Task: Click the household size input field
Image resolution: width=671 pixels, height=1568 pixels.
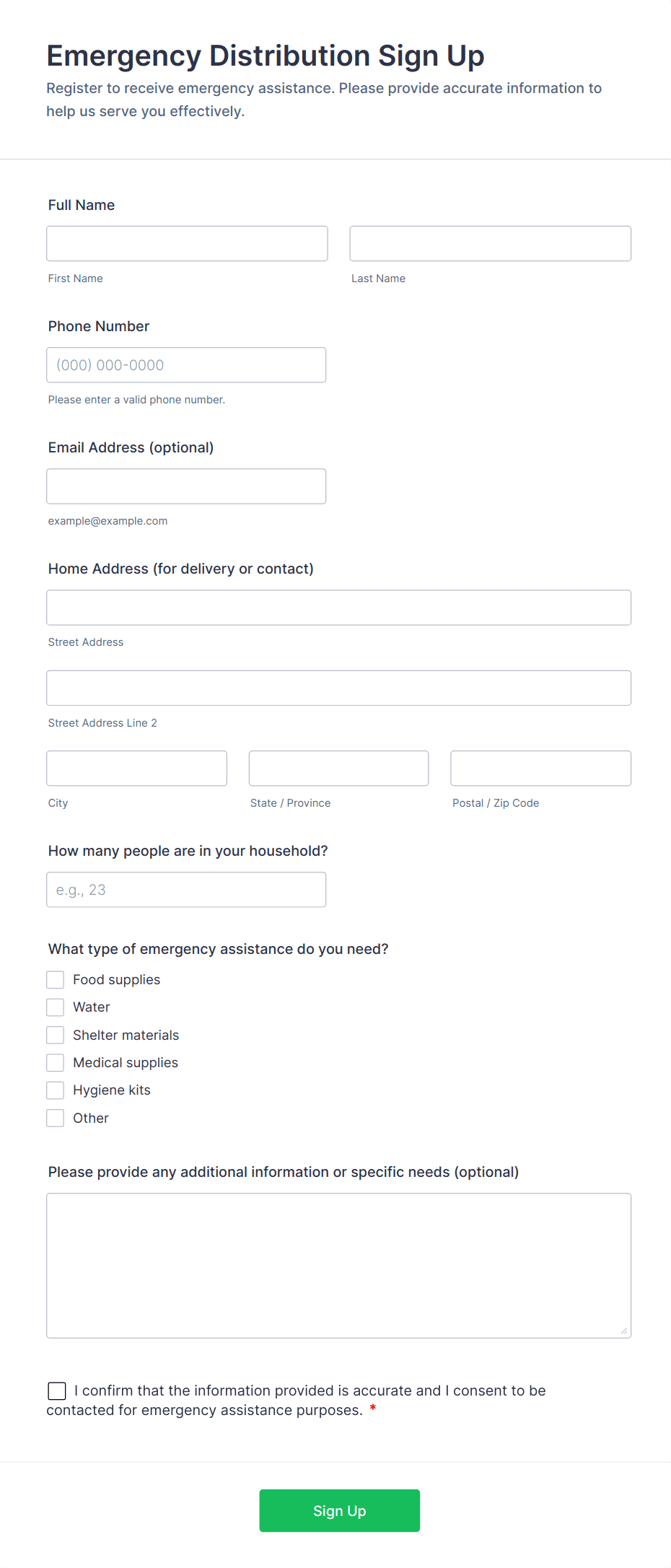Action: (186, 889)
